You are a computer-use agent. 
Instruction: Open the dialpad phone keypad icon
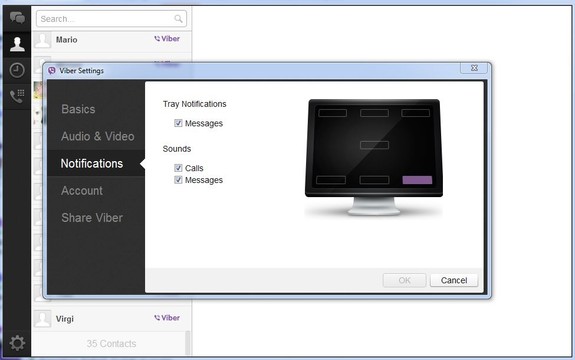coord(17,96)
